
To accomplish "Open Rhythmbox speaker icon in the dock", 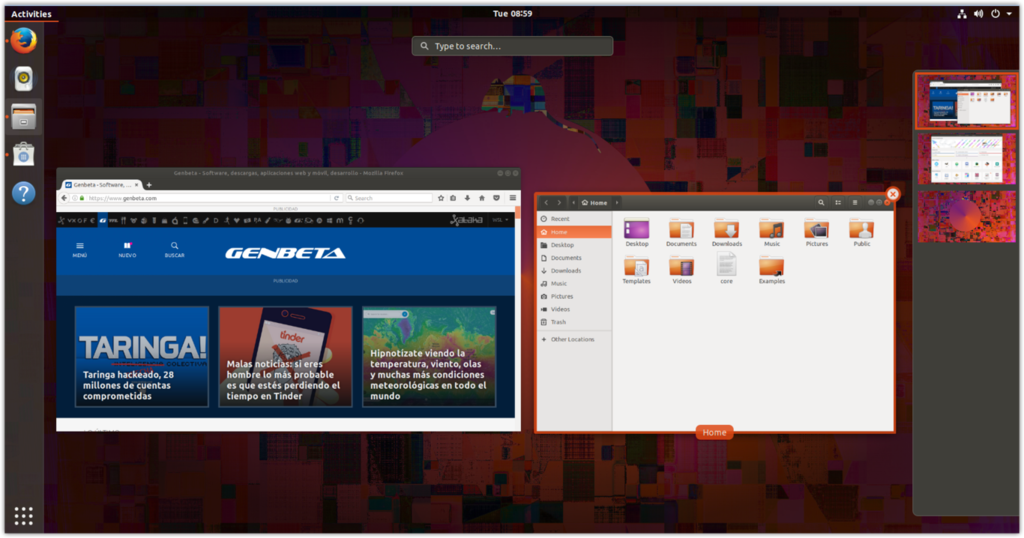I will 24,78.
